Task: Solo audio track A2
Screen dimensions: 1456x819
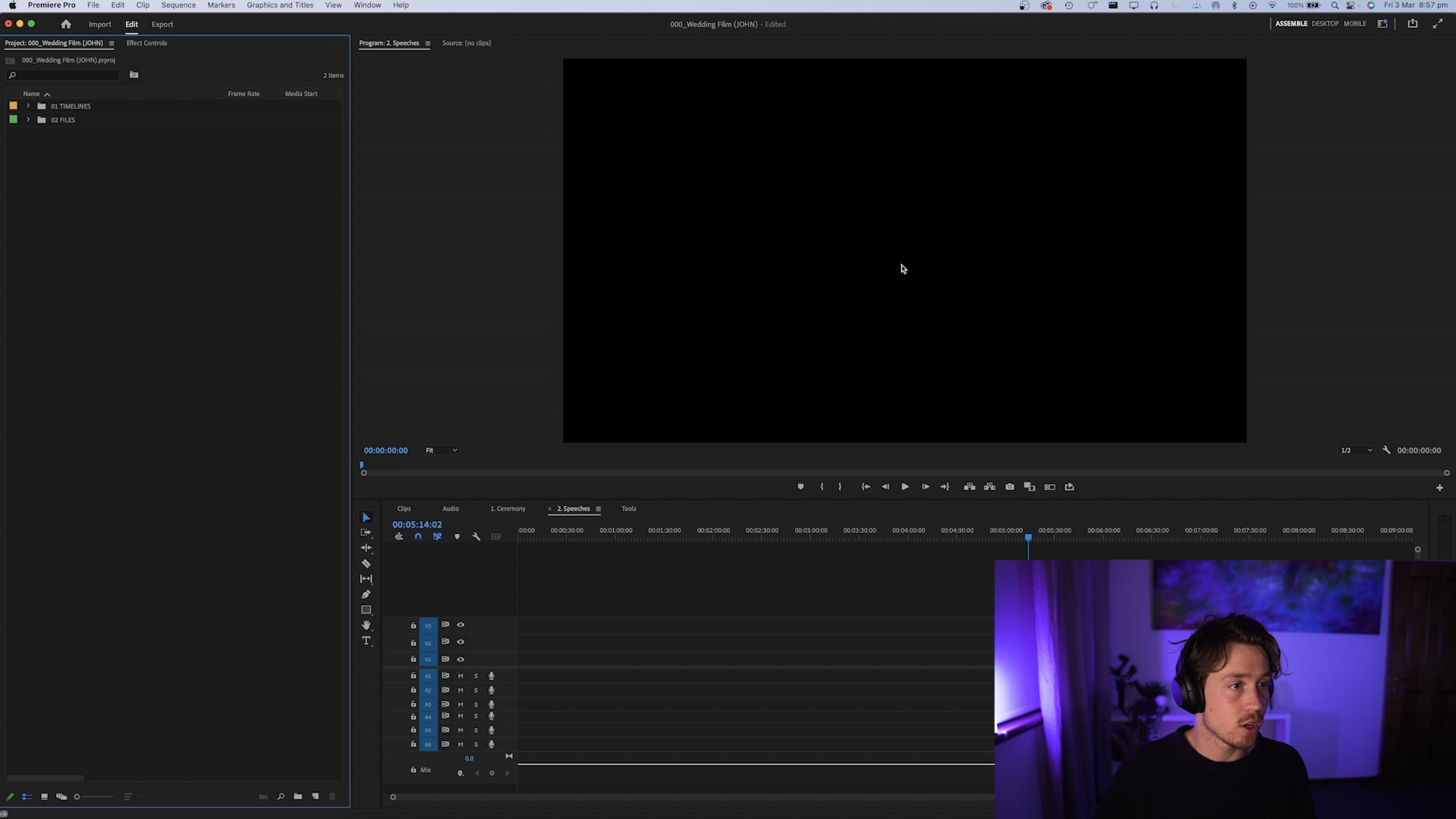Action: click(x=476, y=690)
